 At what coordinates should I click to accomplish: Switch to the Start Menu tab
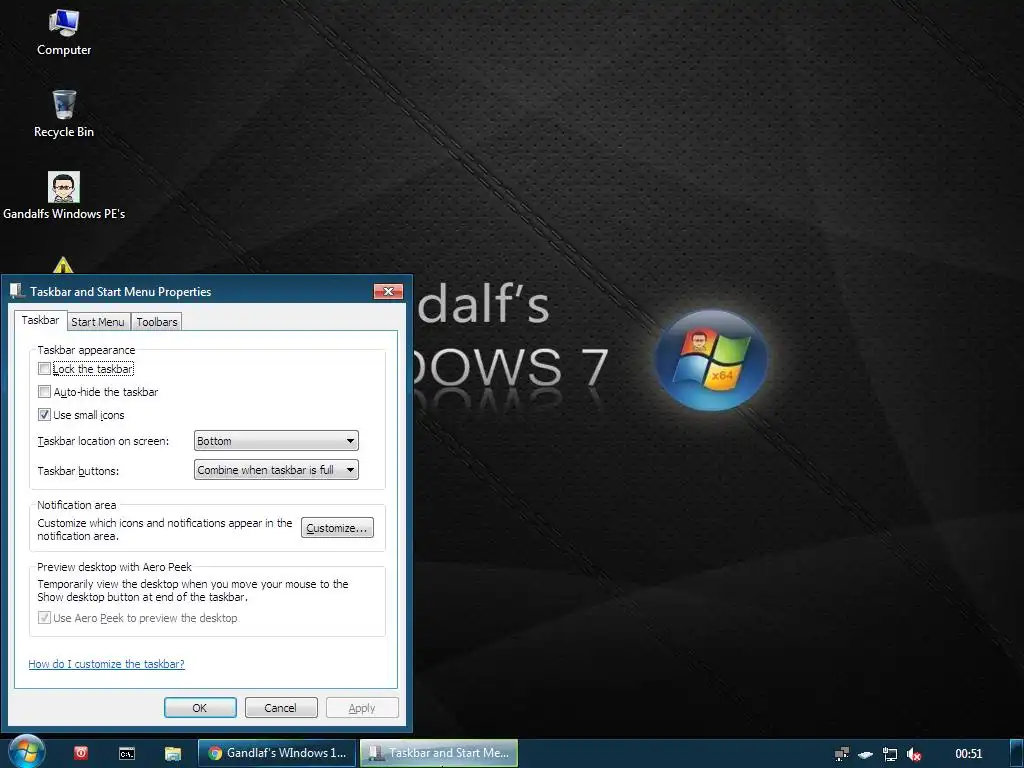tap(97, 322)
